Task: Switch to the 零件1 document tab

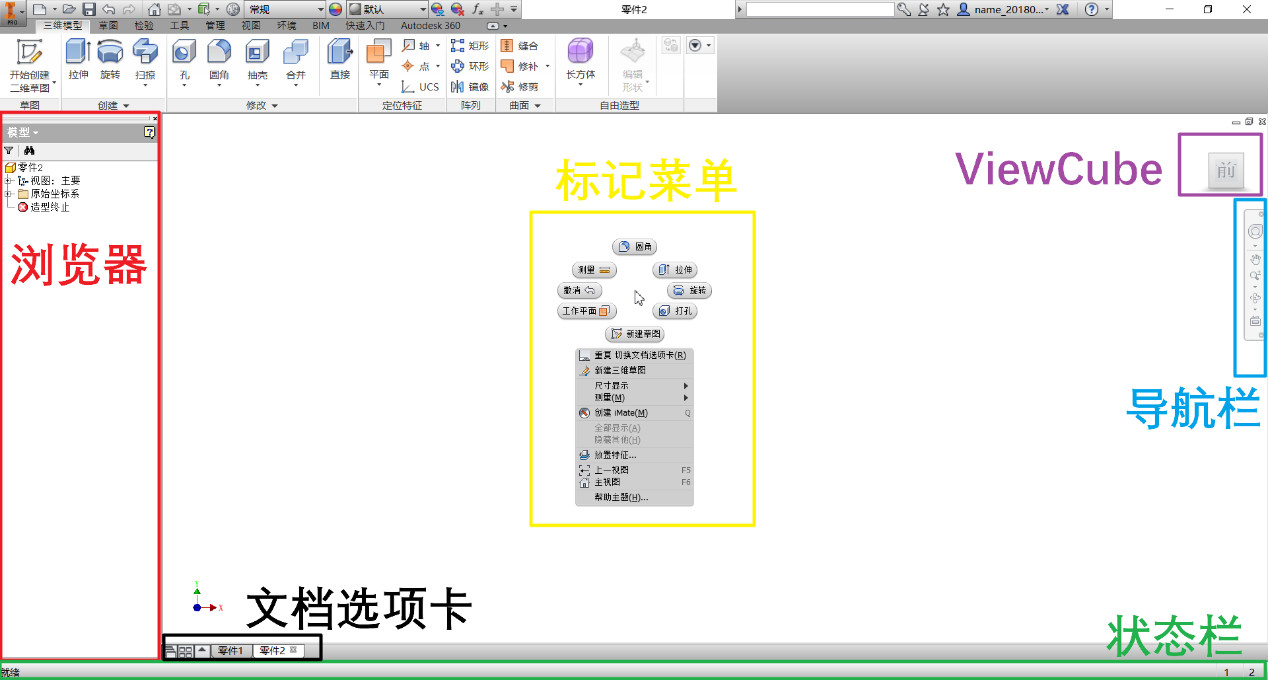Action: click(x=231, y=651)
